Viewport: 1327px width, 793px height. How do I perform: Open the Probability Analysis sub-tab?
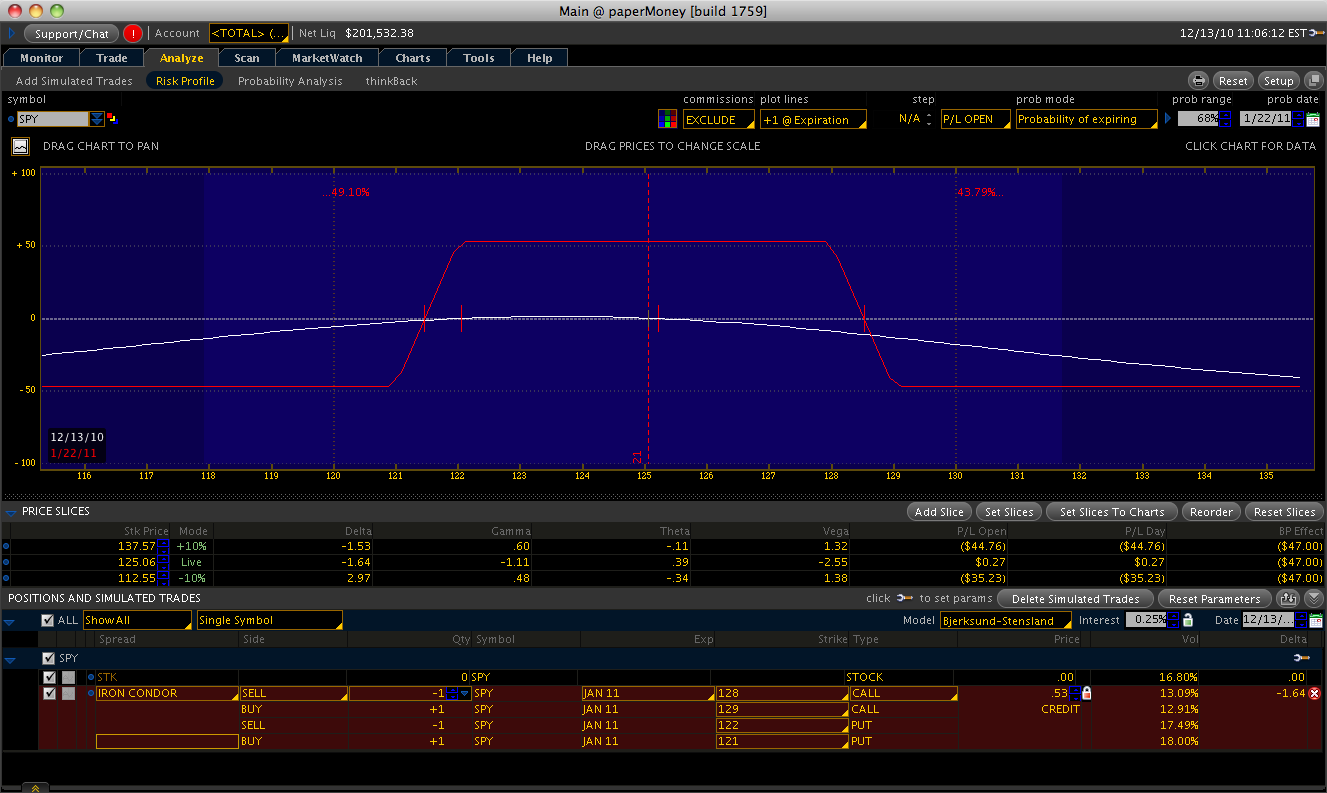pyautogui.click(x=290, y=81)
